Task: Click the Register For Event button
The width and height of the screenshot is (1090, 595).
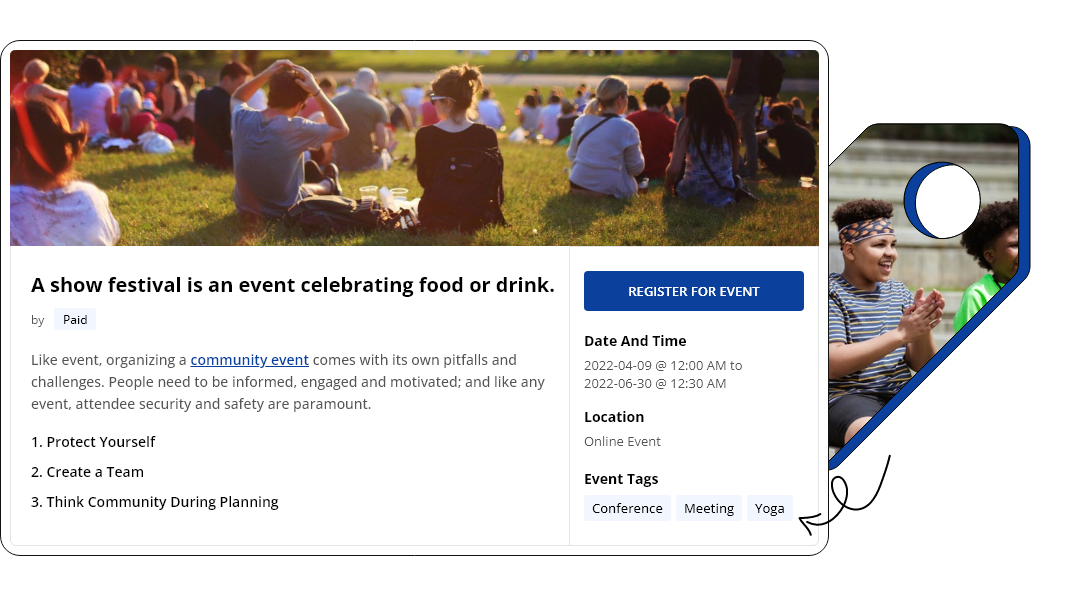Action: (x=693, y=291)
